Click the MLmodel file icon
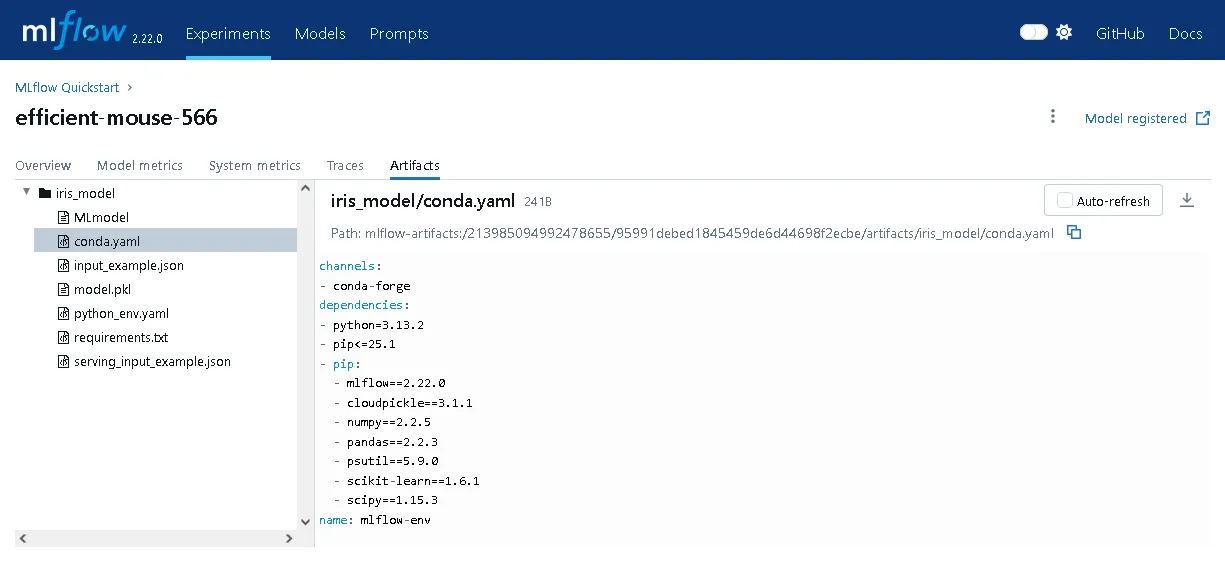This screenshot has height=568, width=1225. [64, 217]
